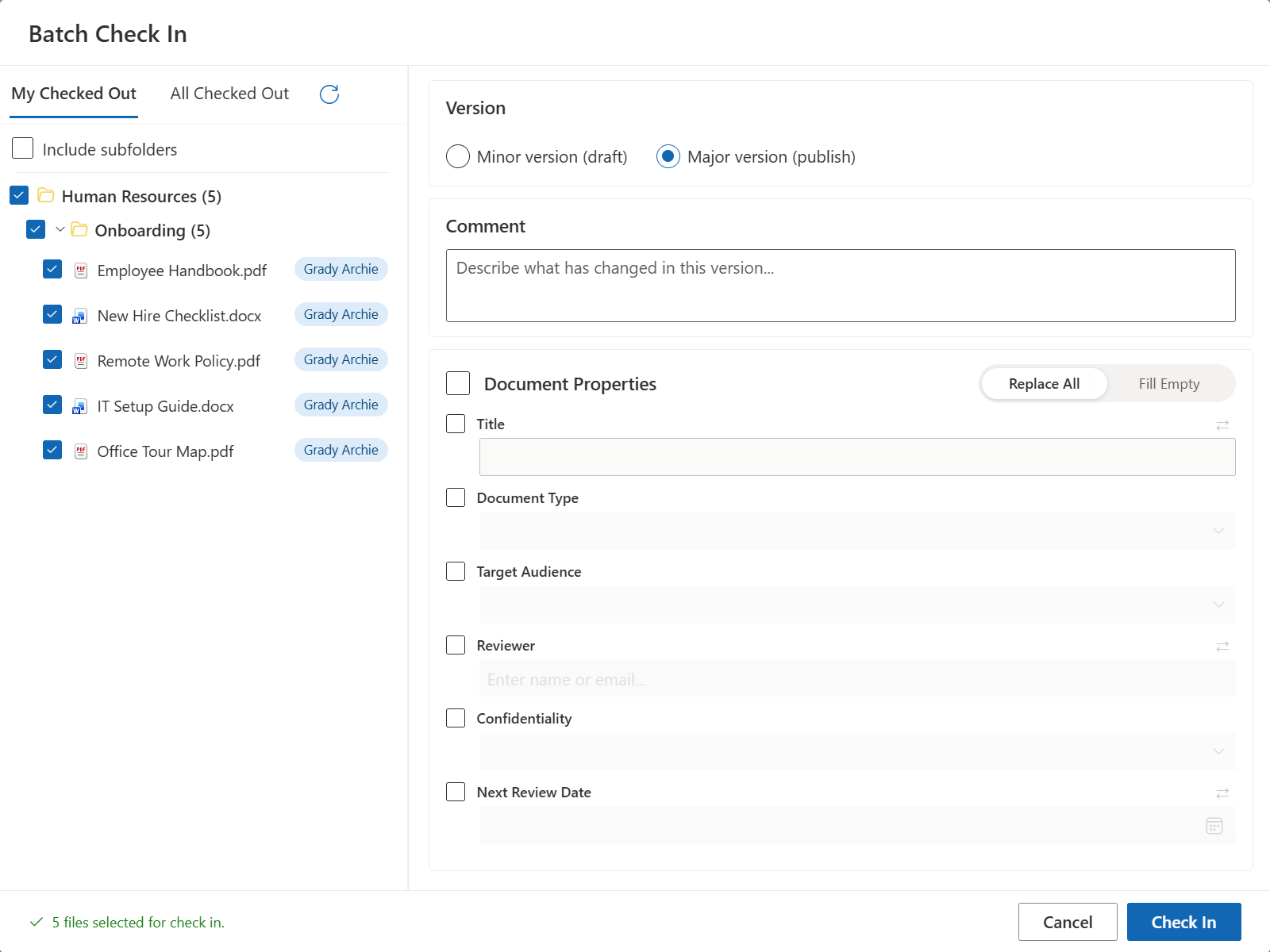The image size is (1270, 952).
Task: Choose Replace All mode
Action: [1044, 384]
